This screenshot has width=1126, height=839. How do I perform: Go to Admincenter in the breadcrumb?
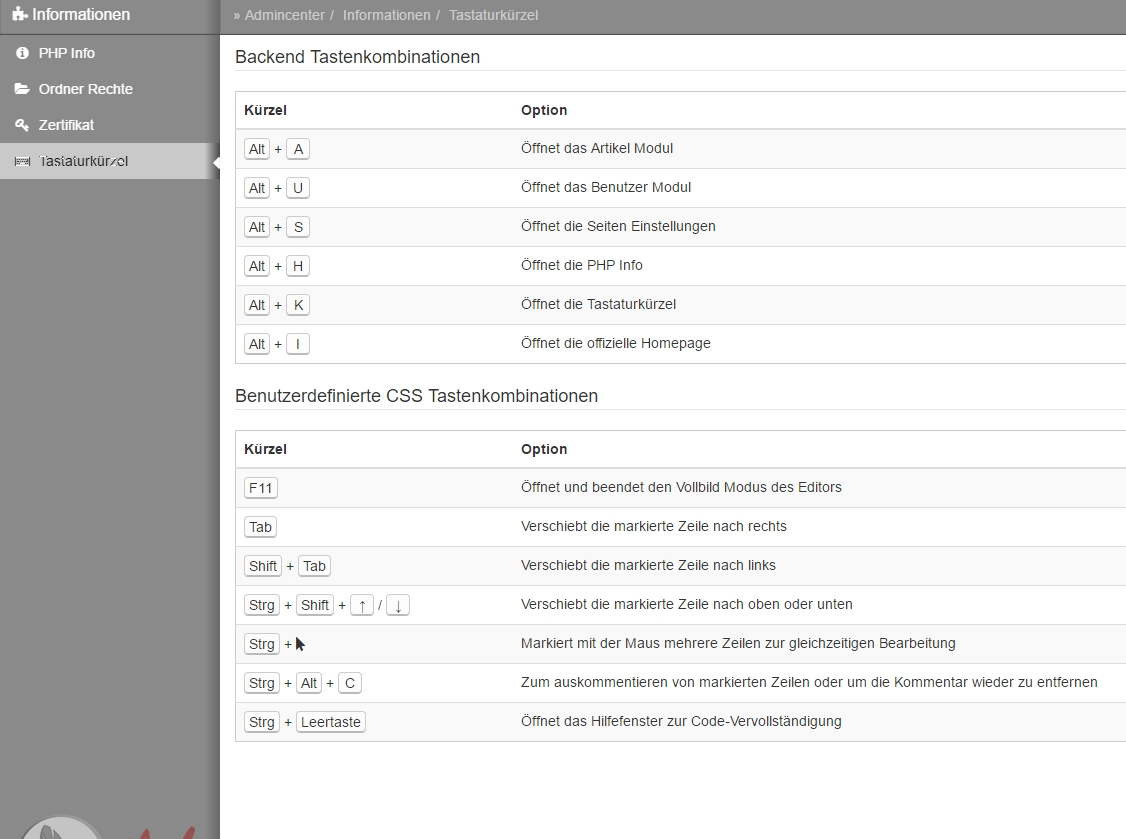tap(284, 15)
